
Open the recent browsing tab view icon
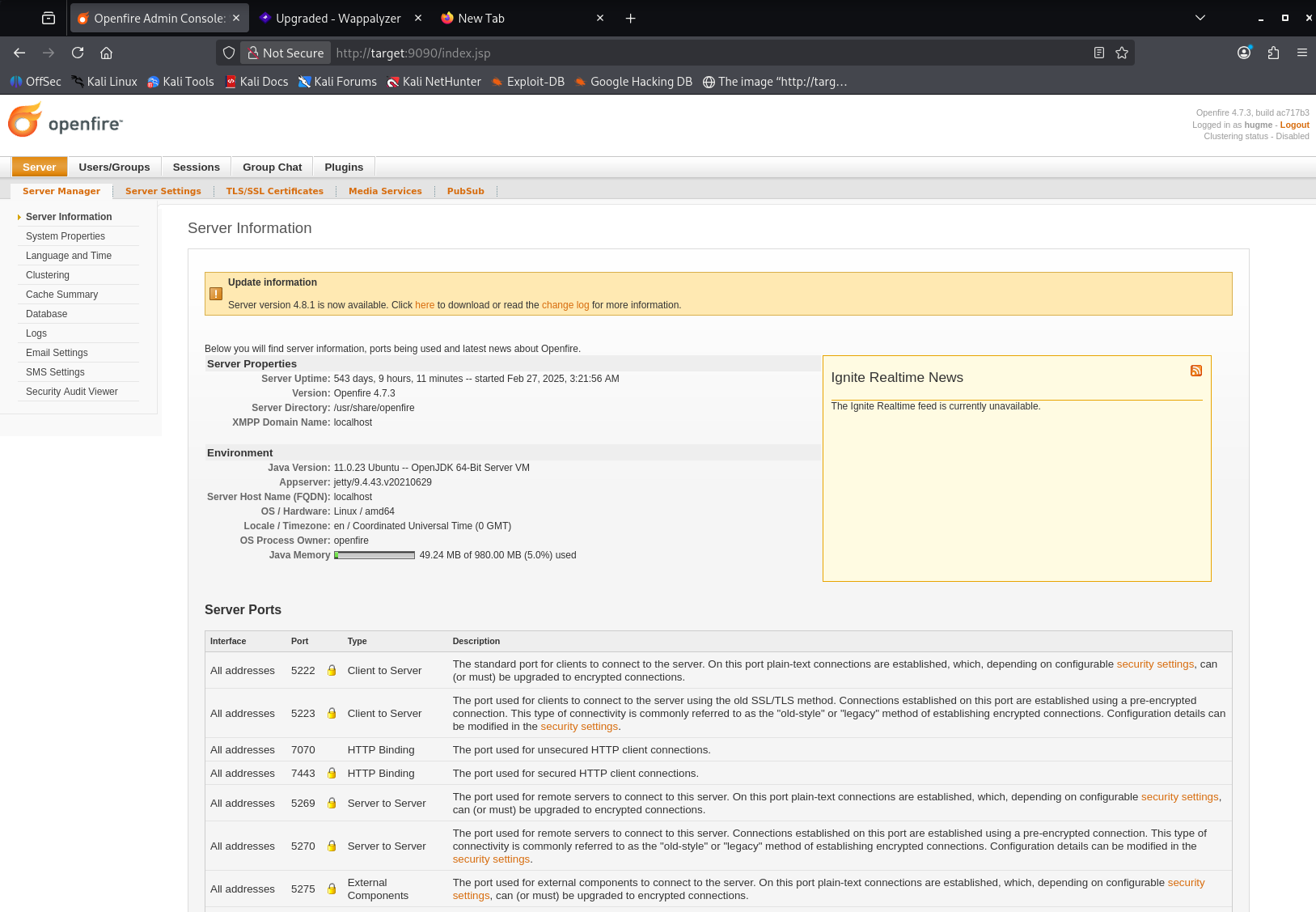(x=49, y=18)
